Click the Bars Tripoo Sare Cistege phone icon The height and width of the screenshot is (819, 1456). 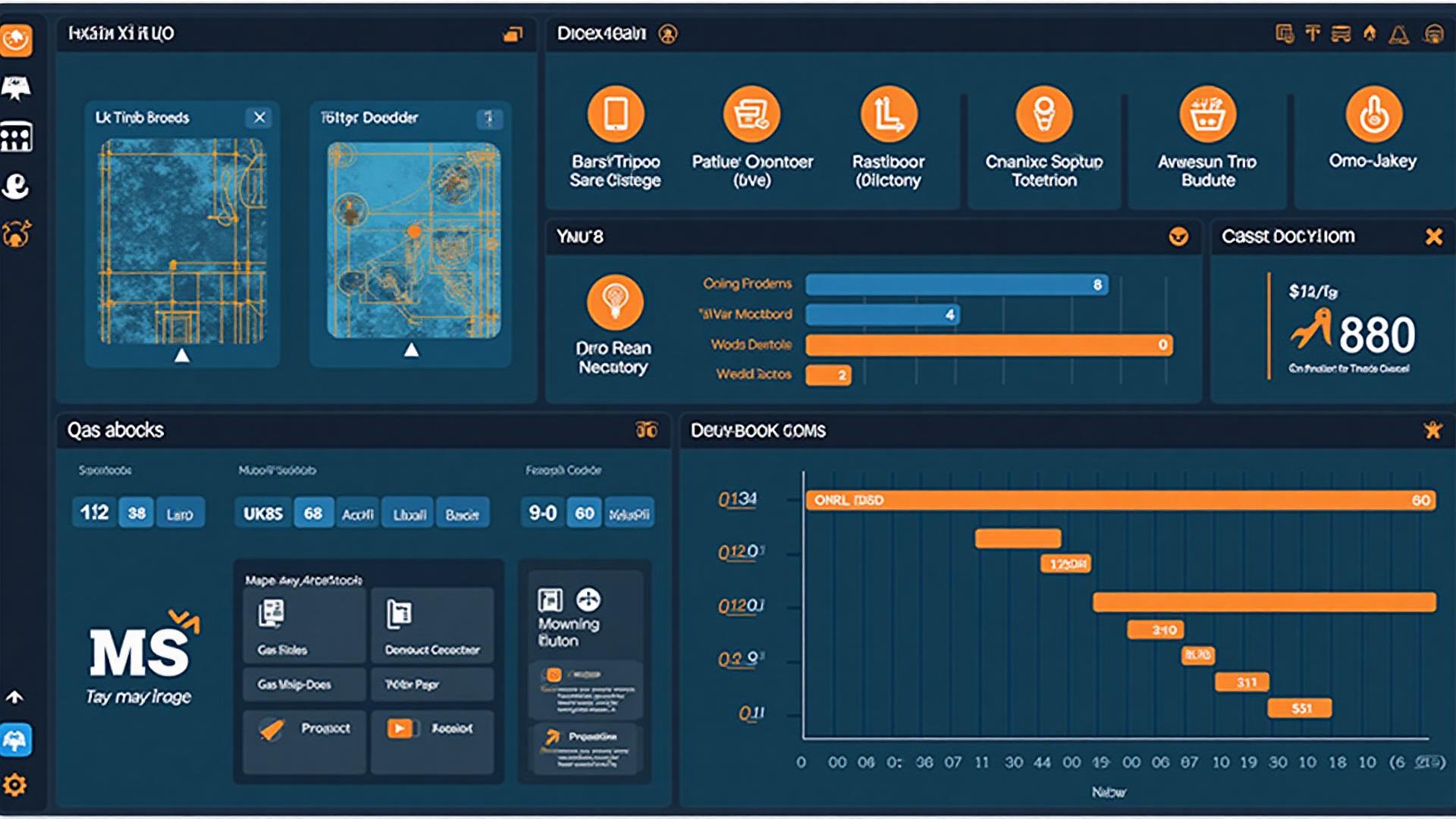tap(616, 115)
